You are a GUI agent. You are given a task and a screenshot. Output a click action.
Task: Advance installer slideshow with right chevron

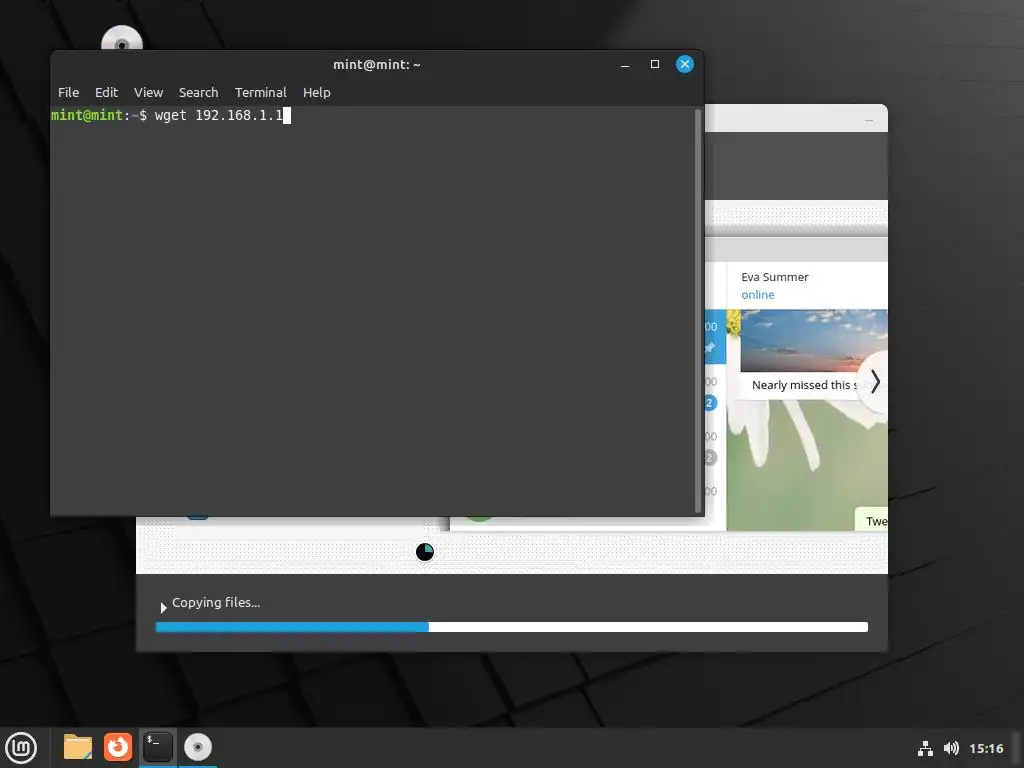click(x=875, y=382)
